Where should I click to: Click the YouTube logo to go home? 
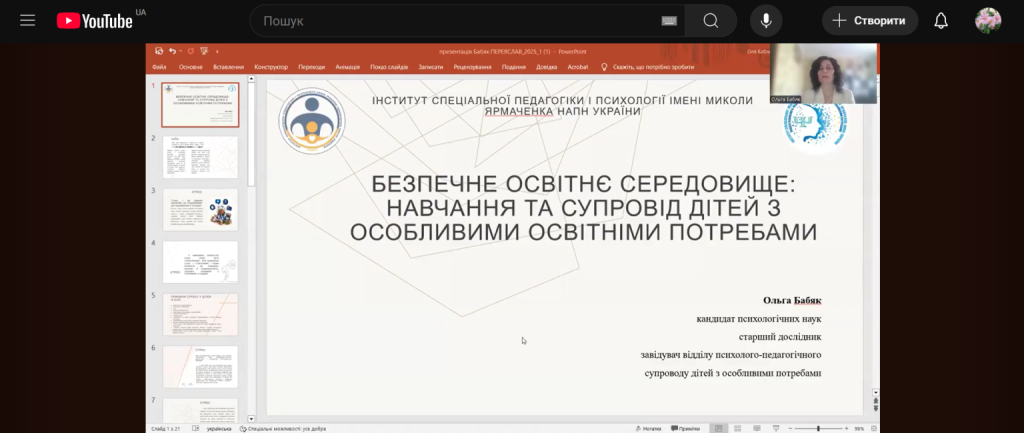pyautogui.click(x=95, y=21)
